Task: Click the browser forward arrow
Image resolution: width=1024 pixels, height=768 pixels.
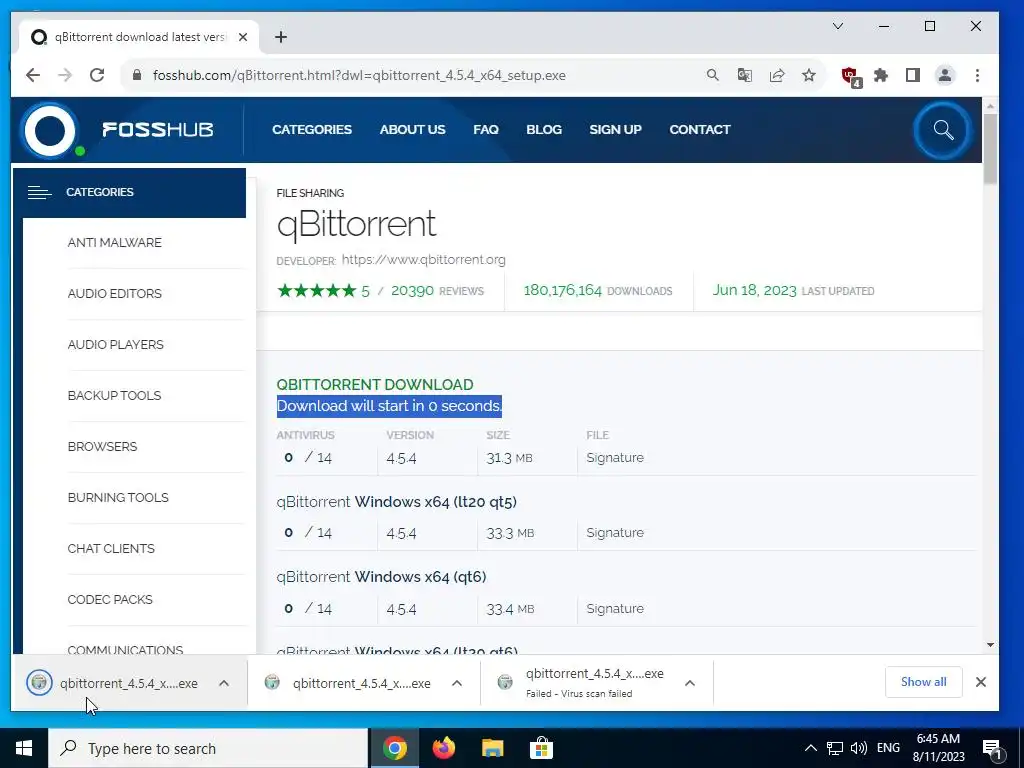Action: pos(65,75)
